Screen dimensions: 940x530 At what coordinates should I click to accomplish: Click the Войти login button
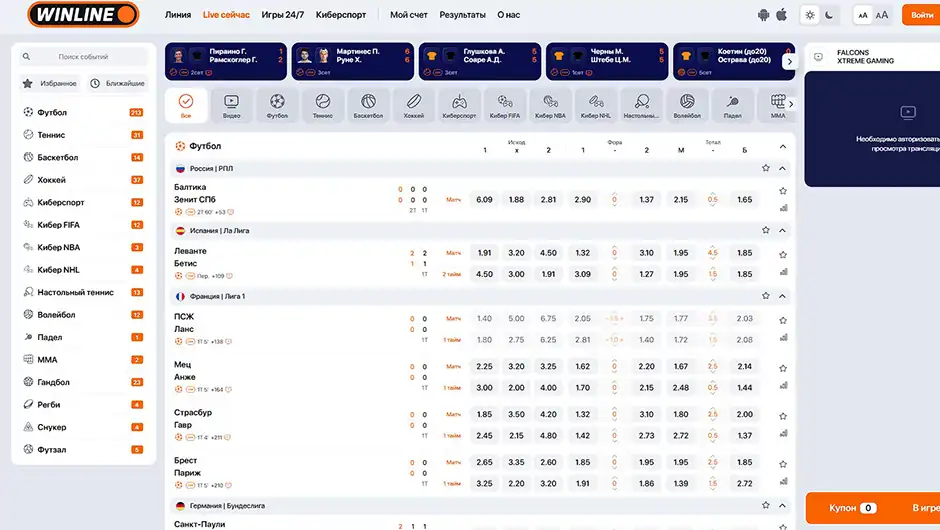point(921,15)
